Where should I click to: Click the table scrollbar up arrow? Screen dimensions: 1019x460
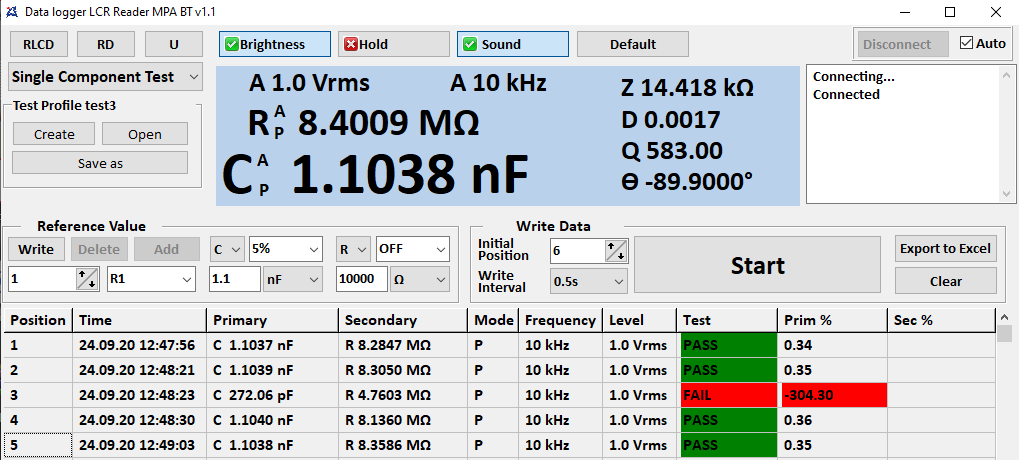tap(1005, 318)
